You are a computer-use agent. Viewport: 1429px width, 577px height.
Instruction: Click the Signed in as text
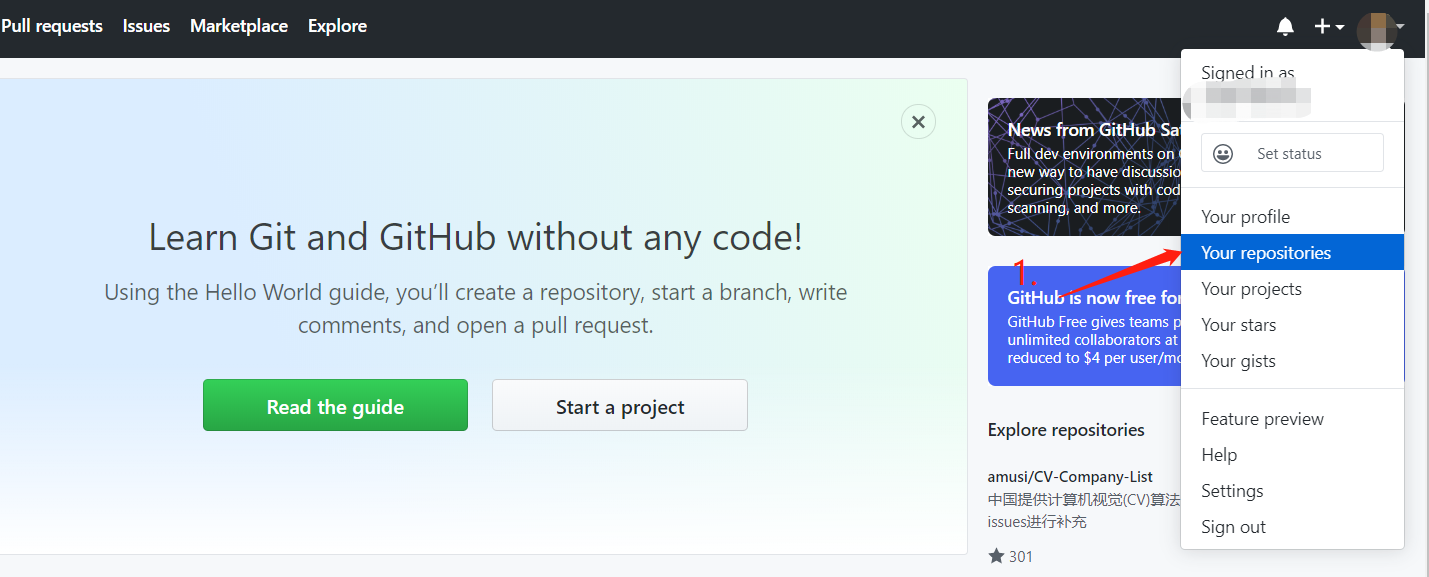click(1248, 73)
